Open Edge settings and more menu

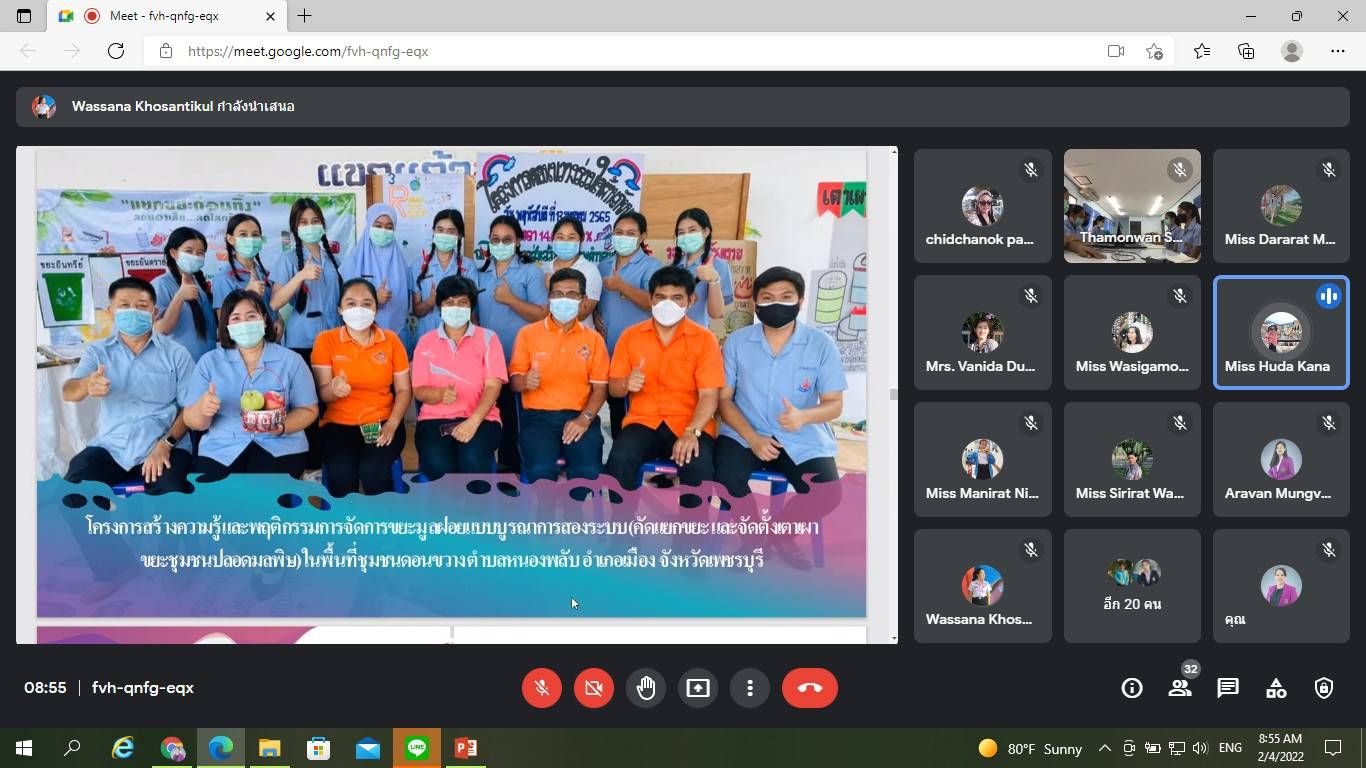pos(1338,51)
